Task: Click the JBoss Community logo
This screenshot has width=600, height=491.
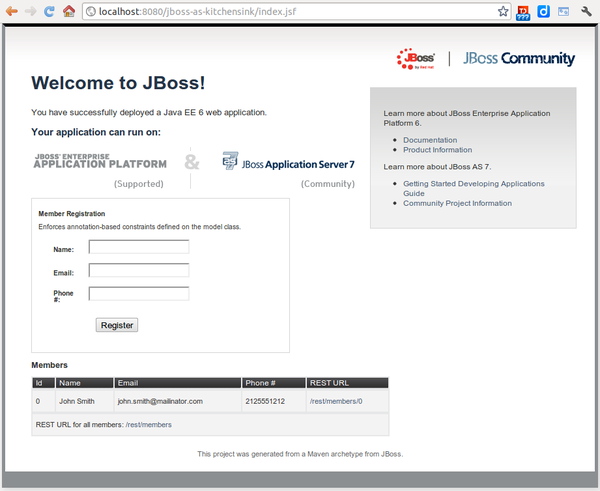Action: pos(519,59)
